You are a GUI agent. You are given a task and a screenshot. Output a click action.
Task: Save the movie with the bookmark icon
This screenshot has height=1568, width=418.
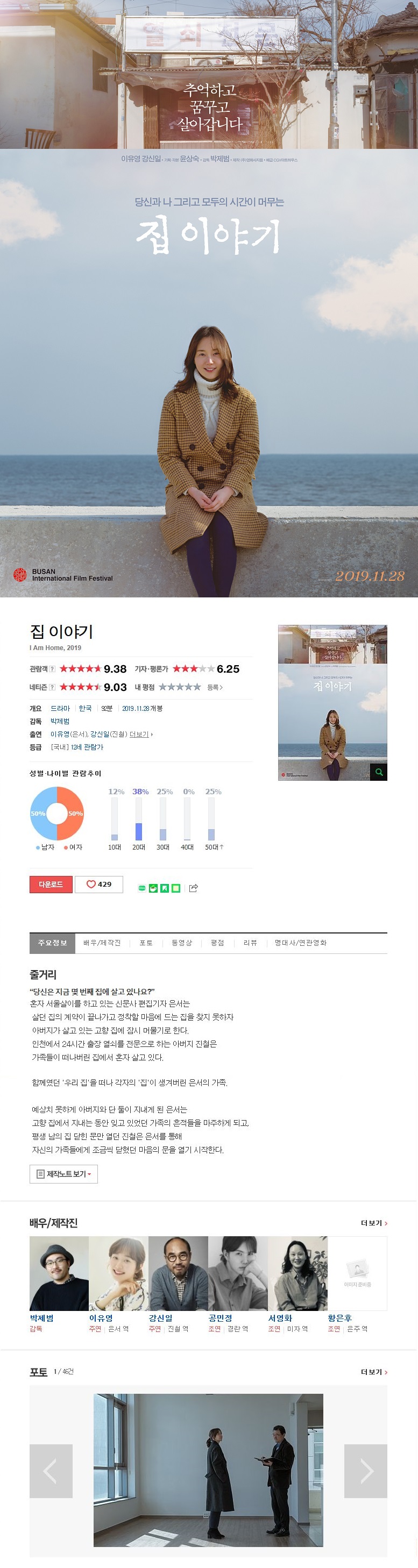tap(165, 888)
